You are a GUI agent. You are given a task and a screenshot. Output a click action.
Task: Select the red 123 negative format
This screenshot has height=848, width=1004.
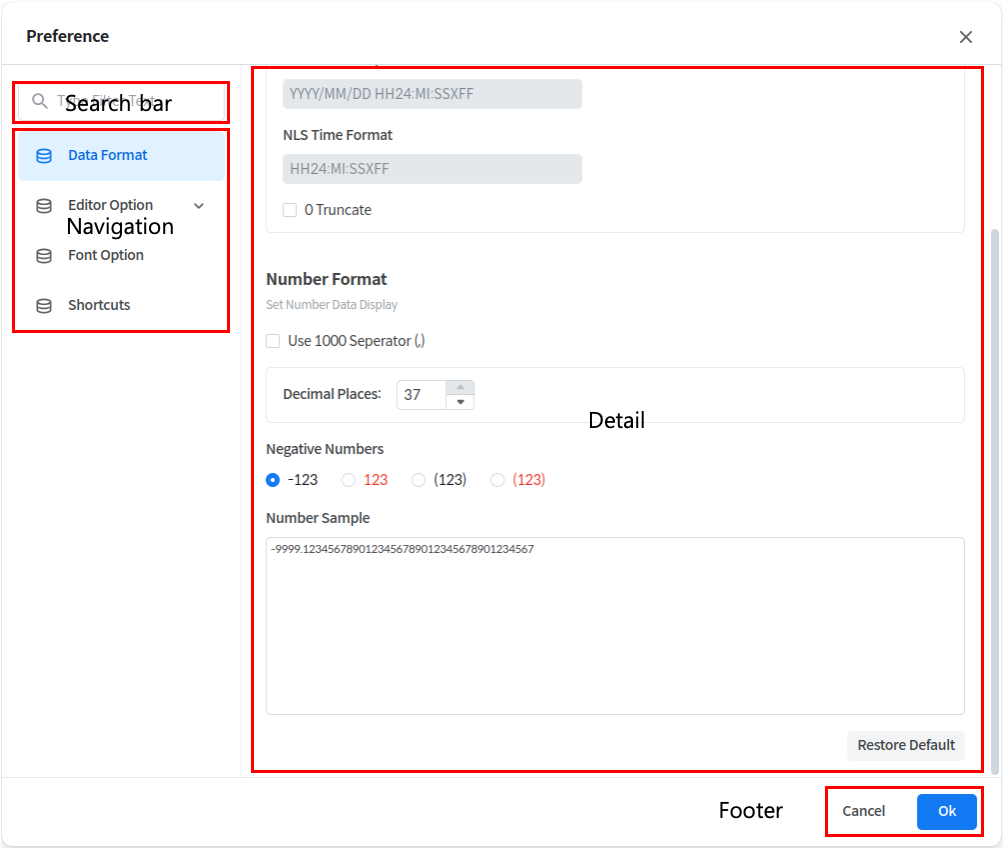click(349, 480)
